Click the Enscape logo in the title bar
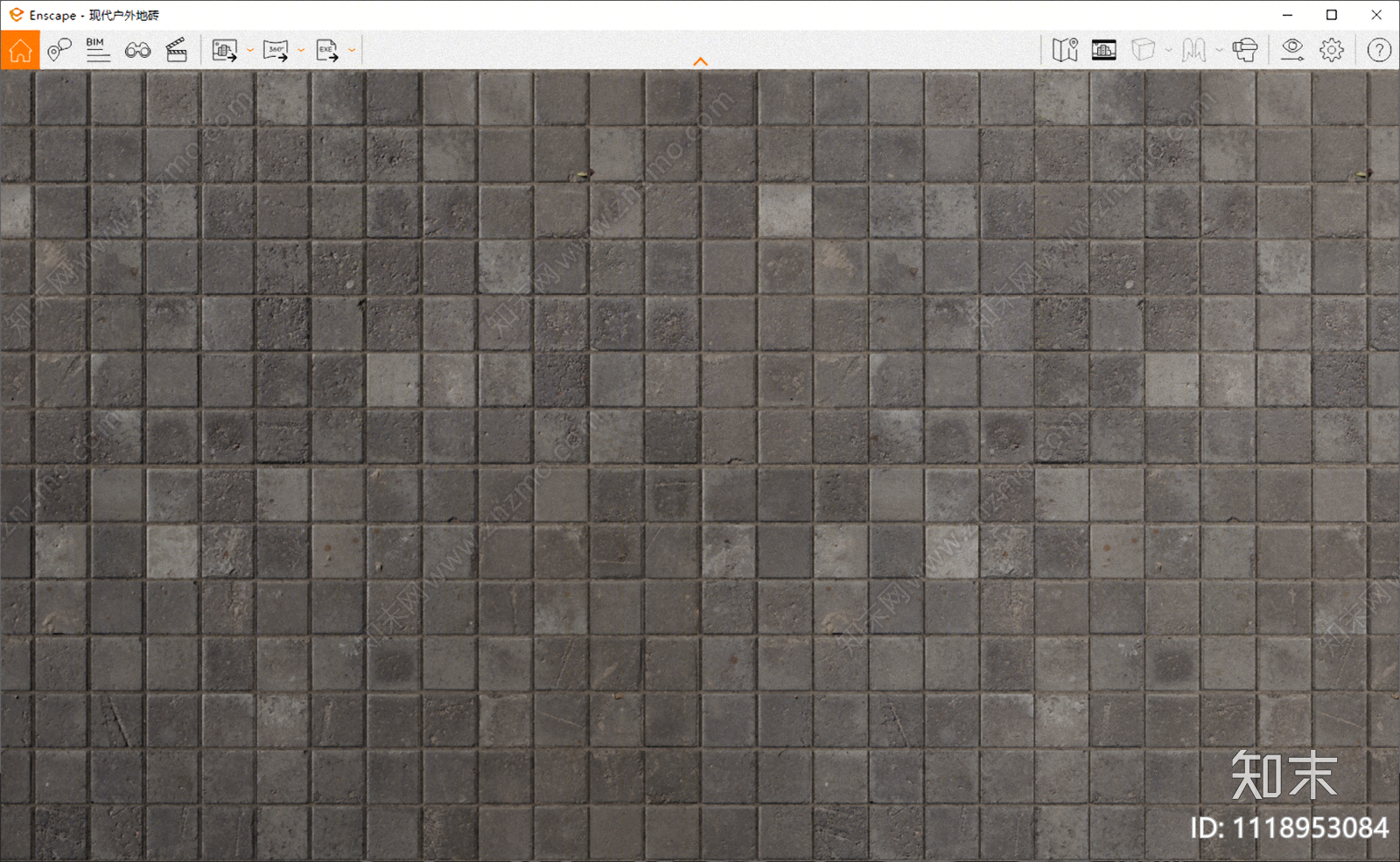 click(16, 15)
